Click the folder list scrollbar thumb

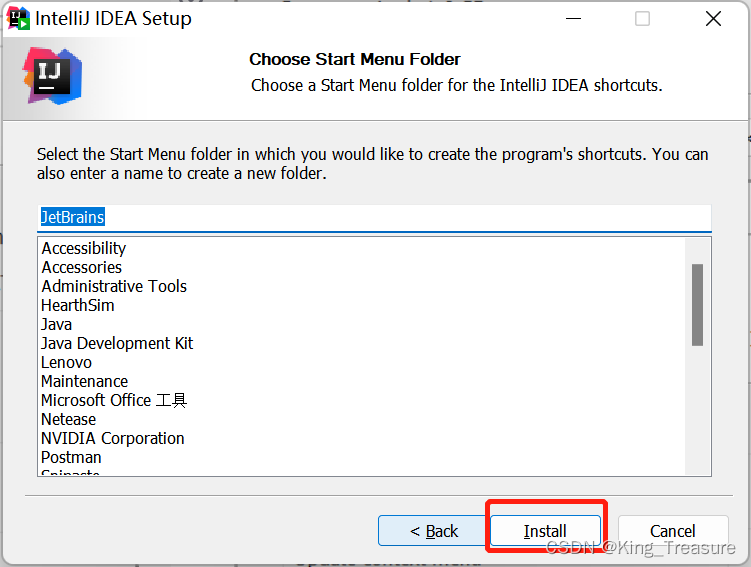697,305
